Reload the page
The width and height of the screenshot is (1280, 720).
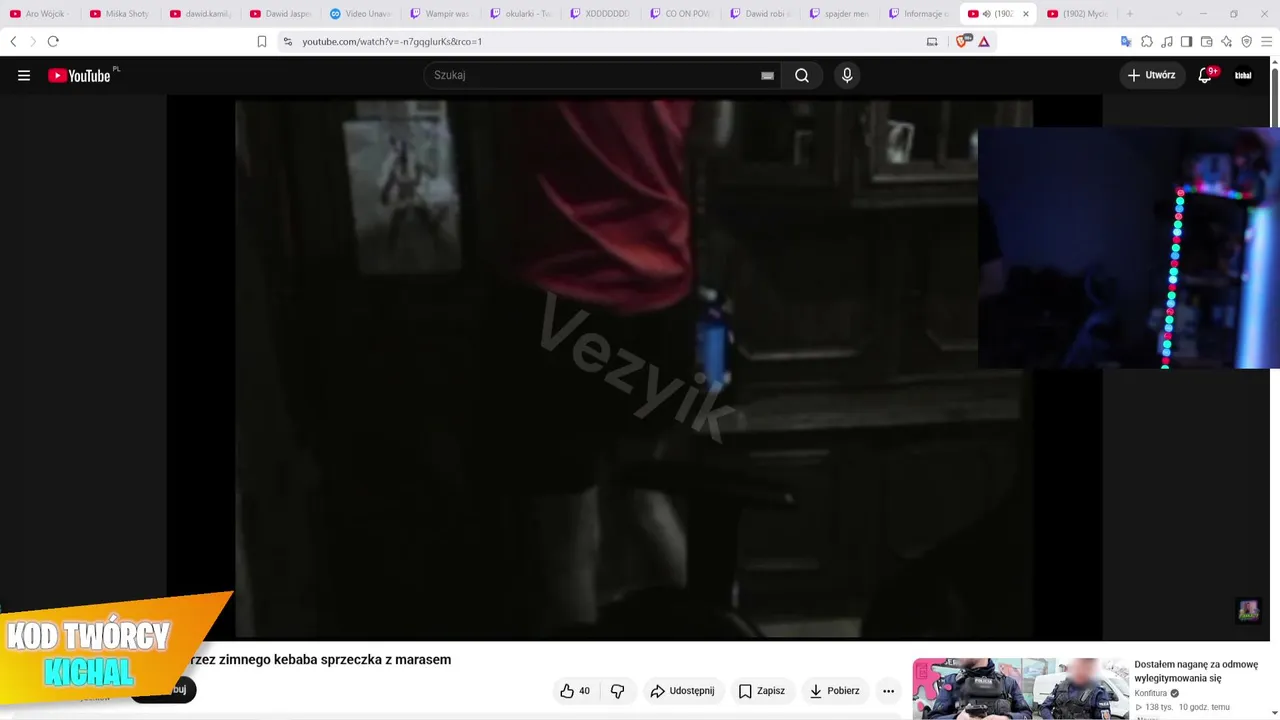53,41
